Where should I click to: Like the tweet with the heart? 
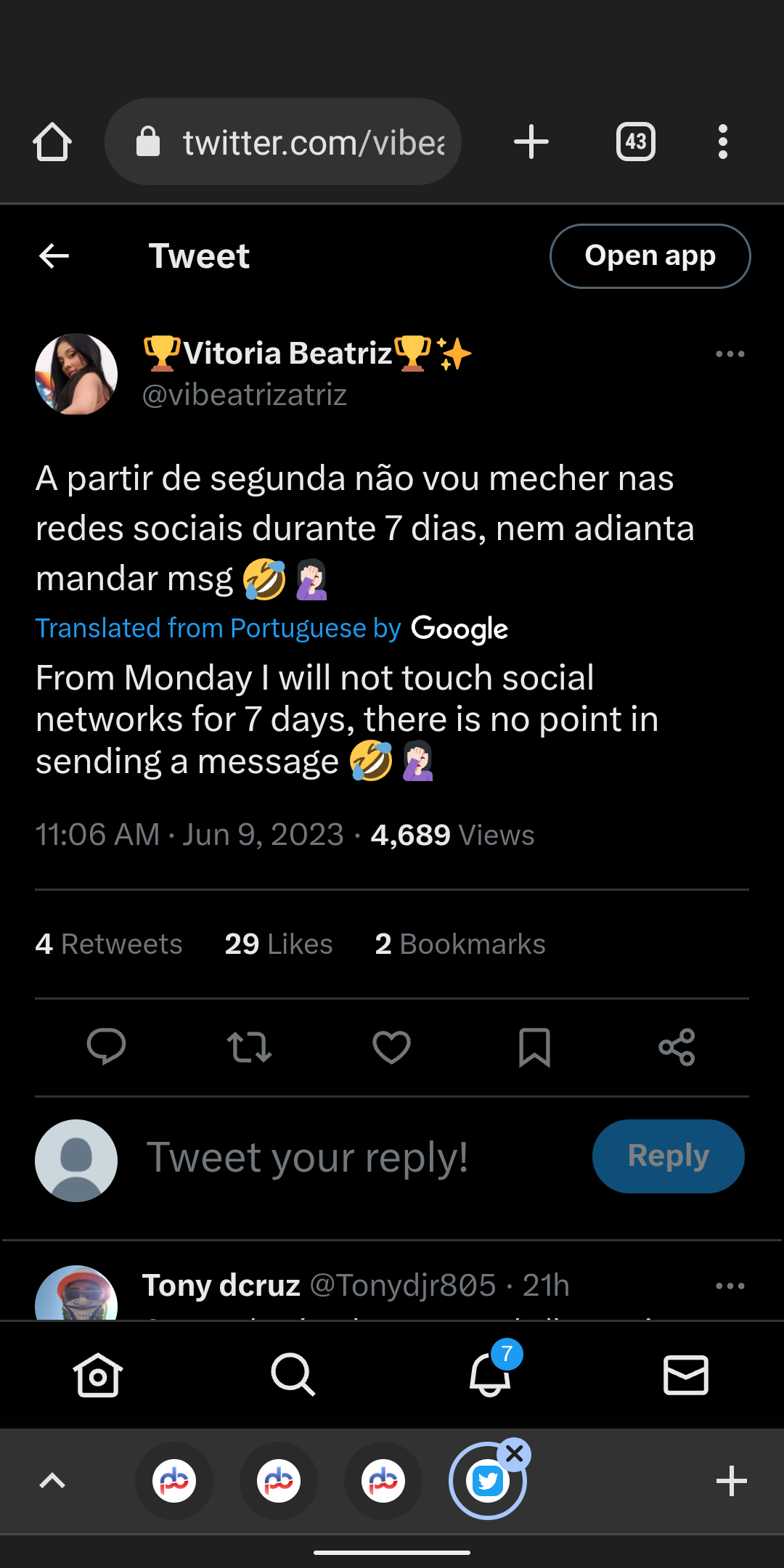point(391,1047)
